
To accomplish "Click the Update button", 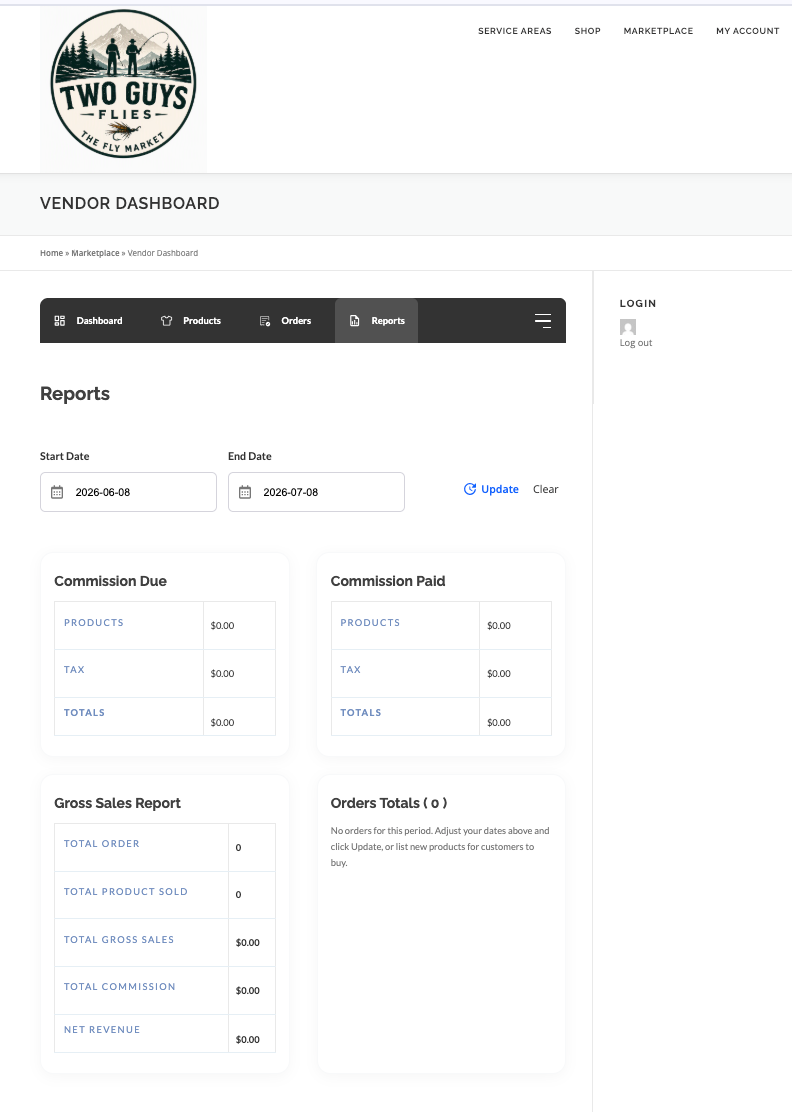I will tap(491, 489).
